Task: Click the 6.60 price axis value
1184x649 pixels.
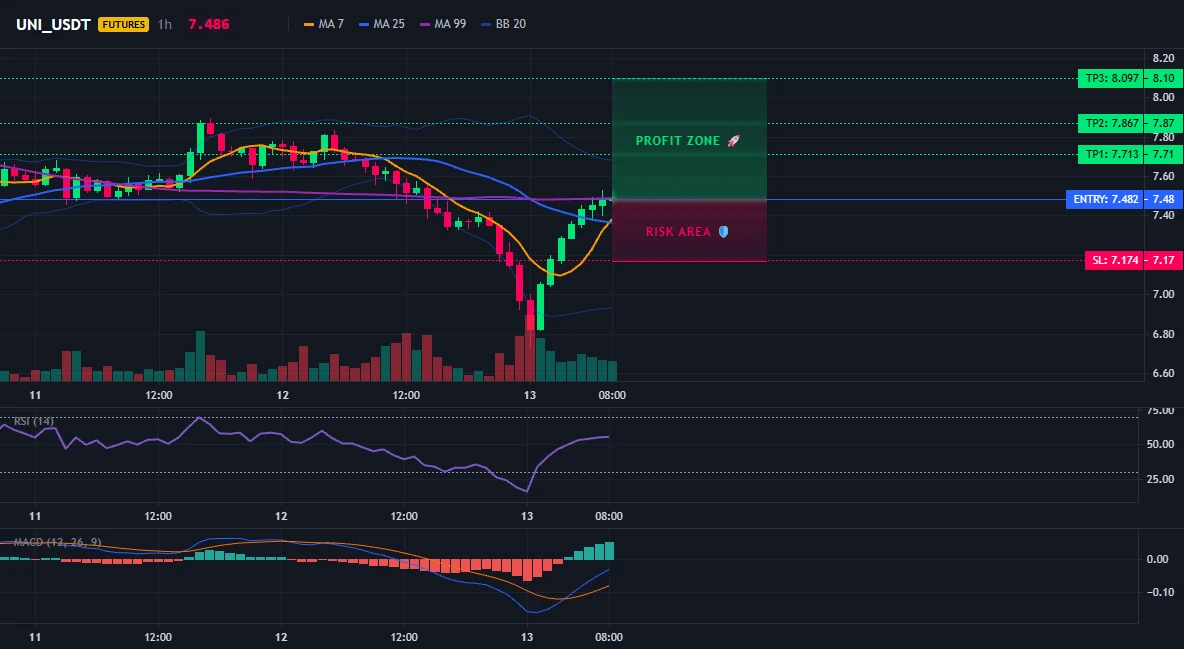Action: [x=1164, y=373]
